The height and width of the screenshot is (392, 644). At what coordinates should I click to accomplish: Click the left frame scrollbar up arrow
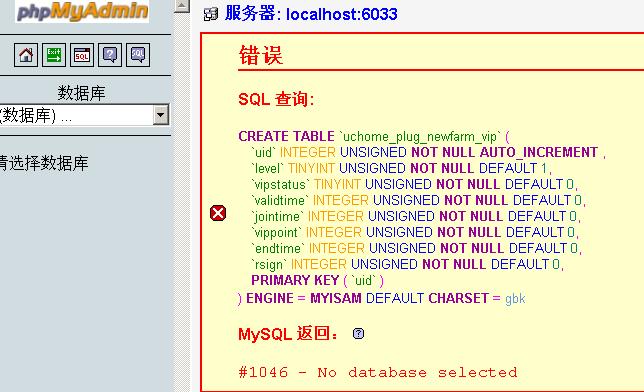click(x=181, y=5)
